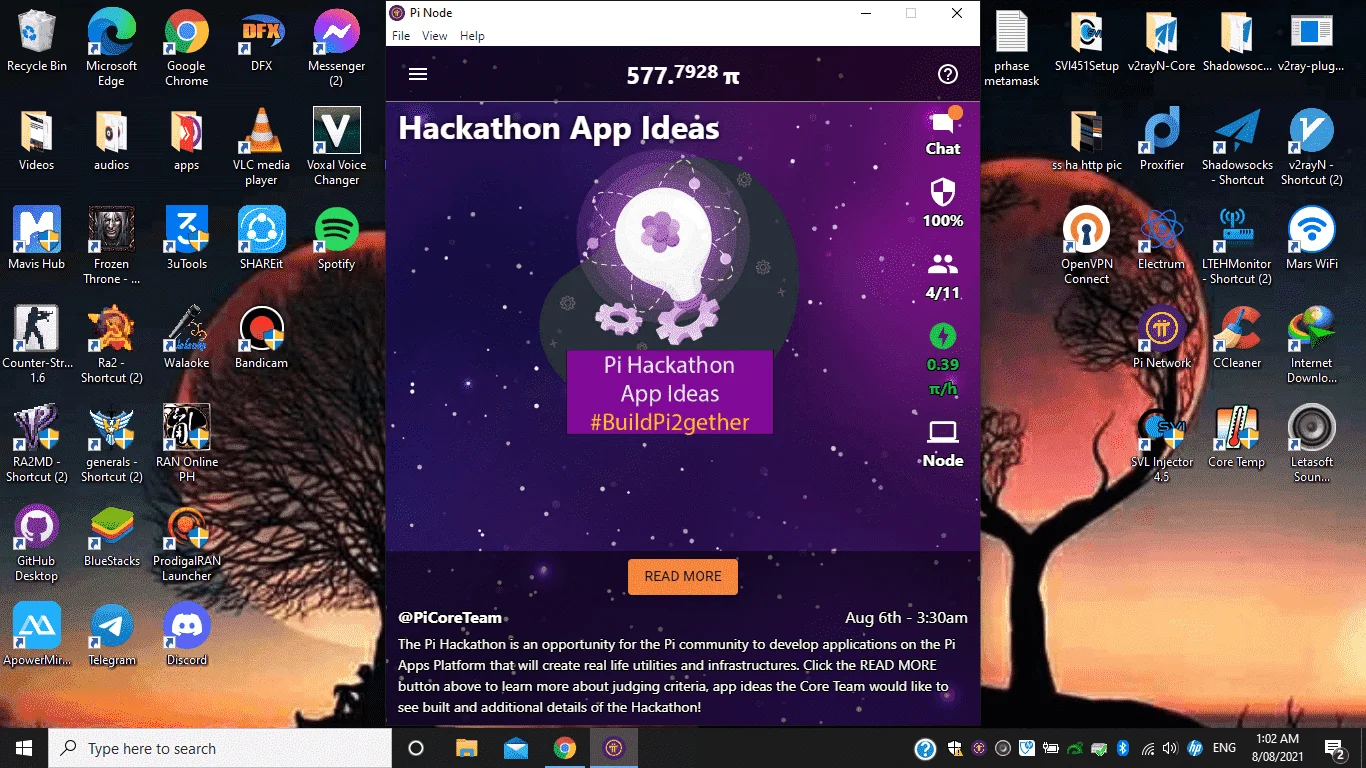This screenshot has height=768, width=1366.
Task: Click the Hackathon App Ideas headline
Action: pyautogui.click(x=559, y=128)
